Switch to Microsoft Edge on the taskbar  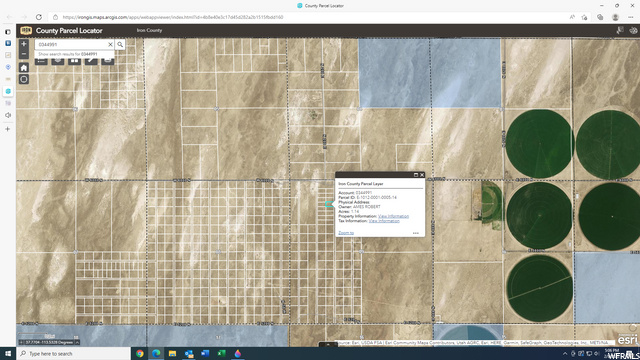point(156,353)
